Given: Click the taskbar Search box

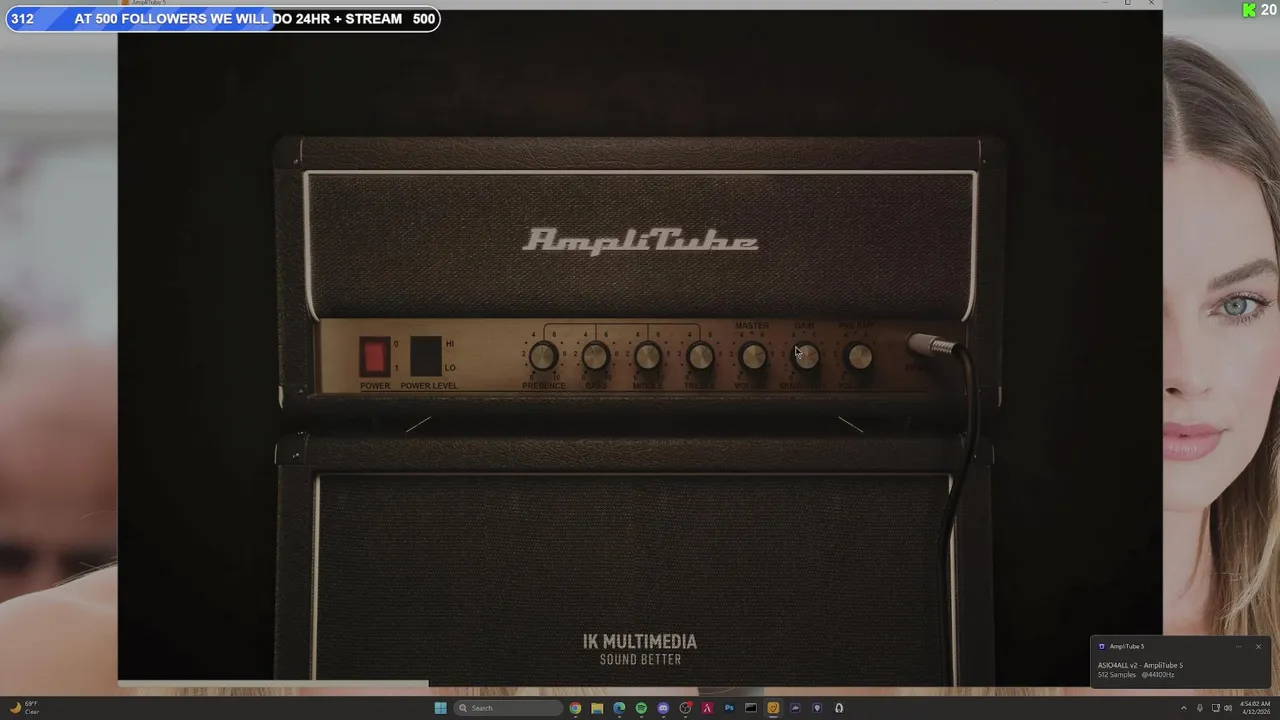Looking at the screenshot, I should point(508,708).
